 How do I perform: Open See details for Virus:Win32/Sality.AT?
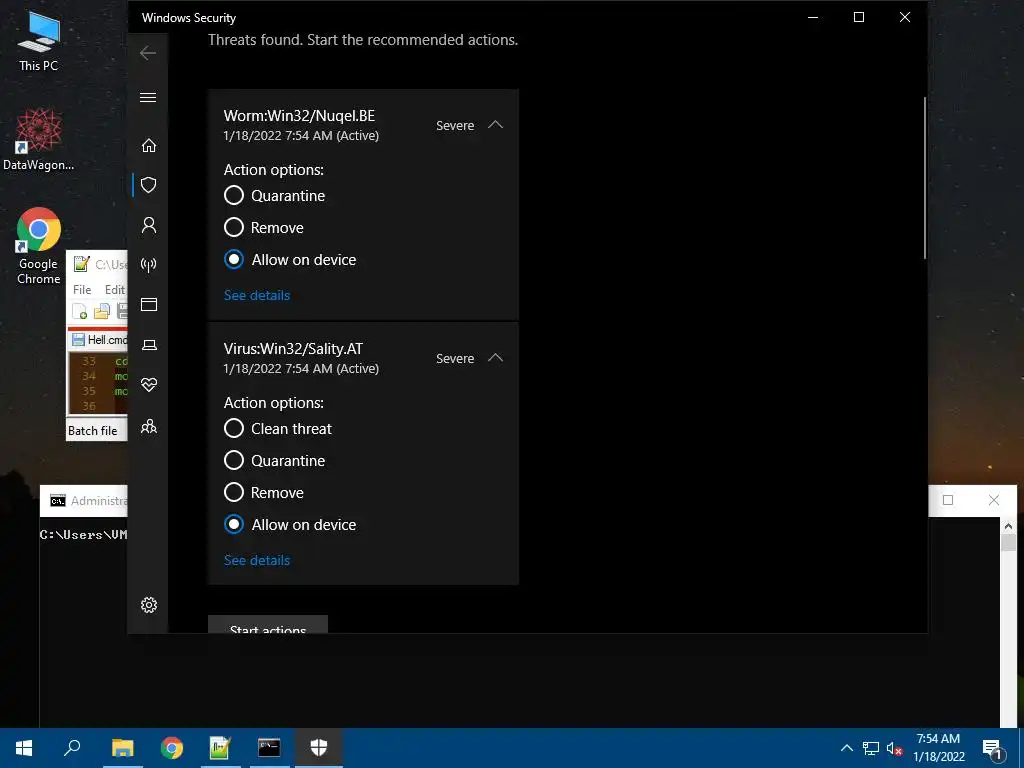click(x=257, y=560)
